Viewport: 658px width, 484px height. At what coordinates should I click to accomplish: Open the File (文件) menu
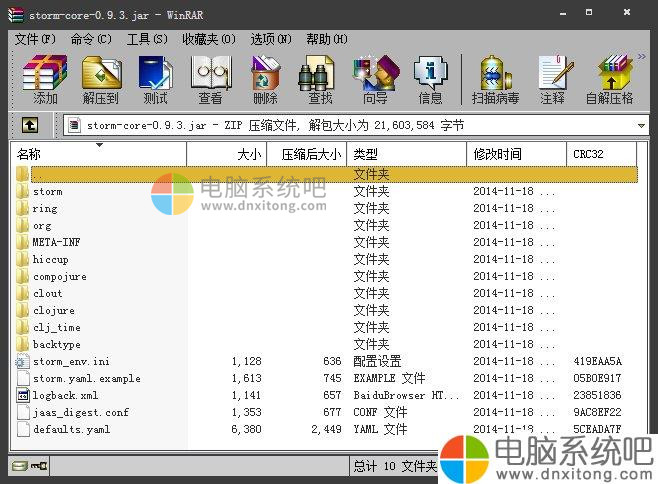(35, 39)
